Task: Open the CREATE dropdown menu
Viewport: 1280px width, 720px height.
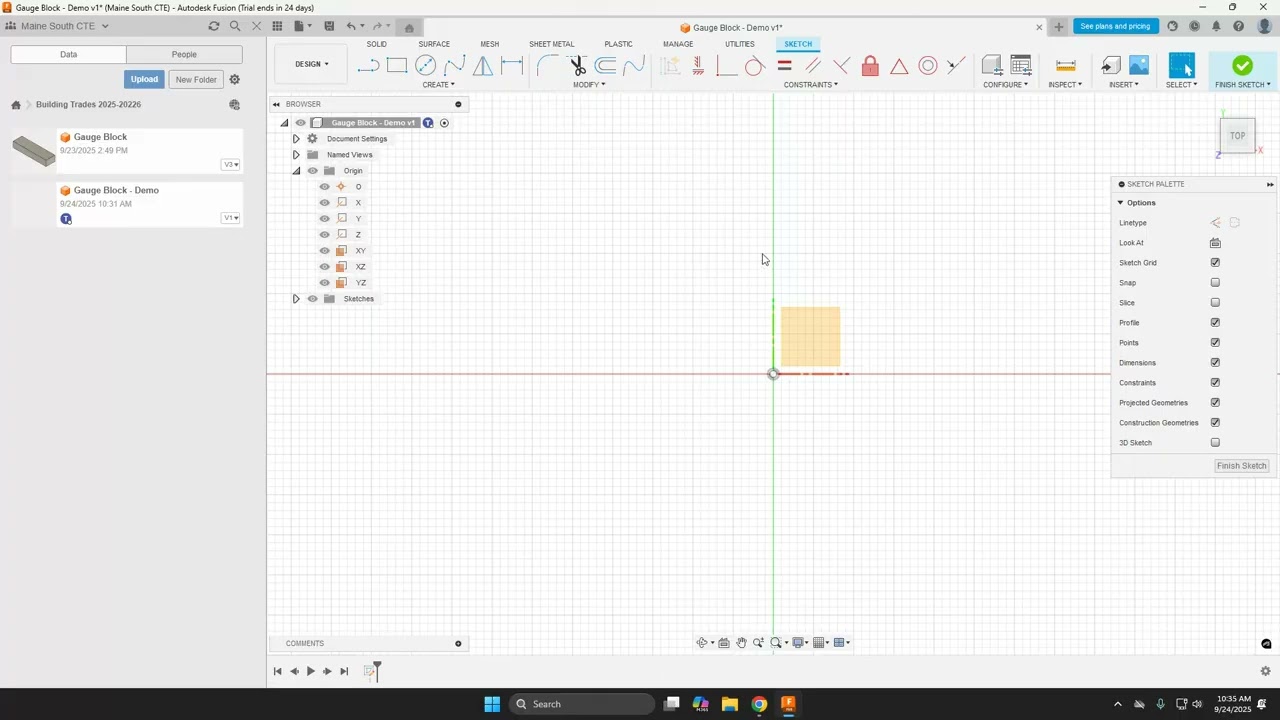Action: pyautogui.click(x=438, y=85)
